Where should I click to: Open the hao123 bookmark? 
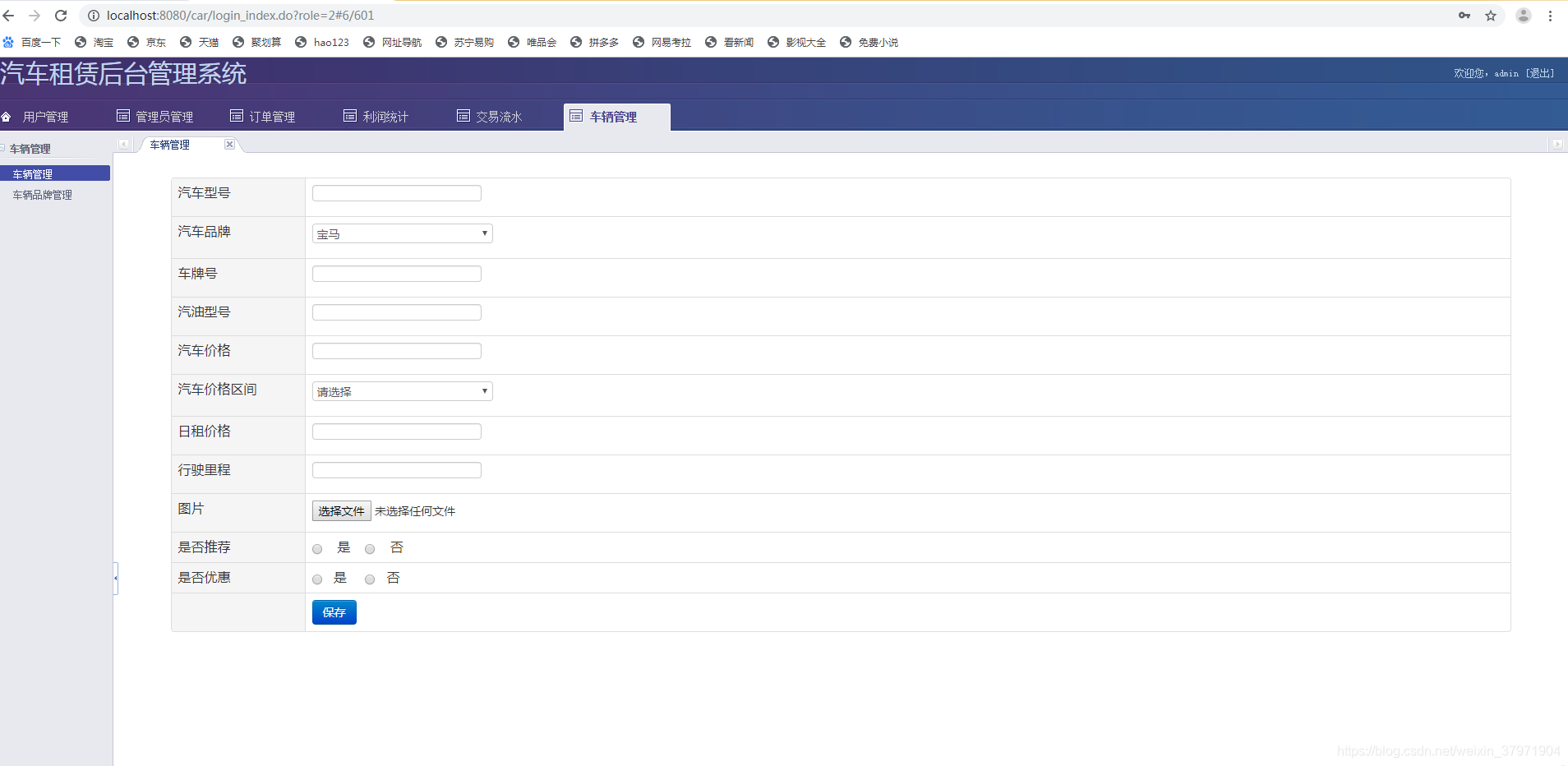click(321, 42)
